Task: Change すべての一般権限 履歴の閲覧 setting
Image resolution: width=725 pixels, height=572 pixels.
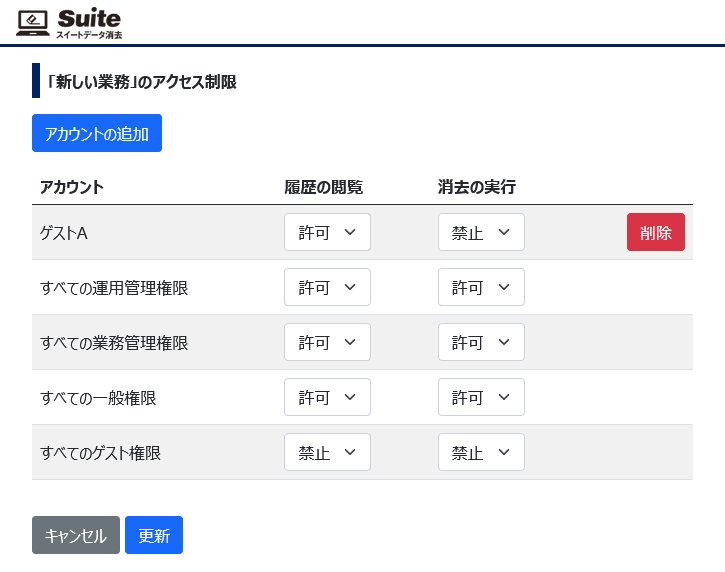Action: [327, 397]
